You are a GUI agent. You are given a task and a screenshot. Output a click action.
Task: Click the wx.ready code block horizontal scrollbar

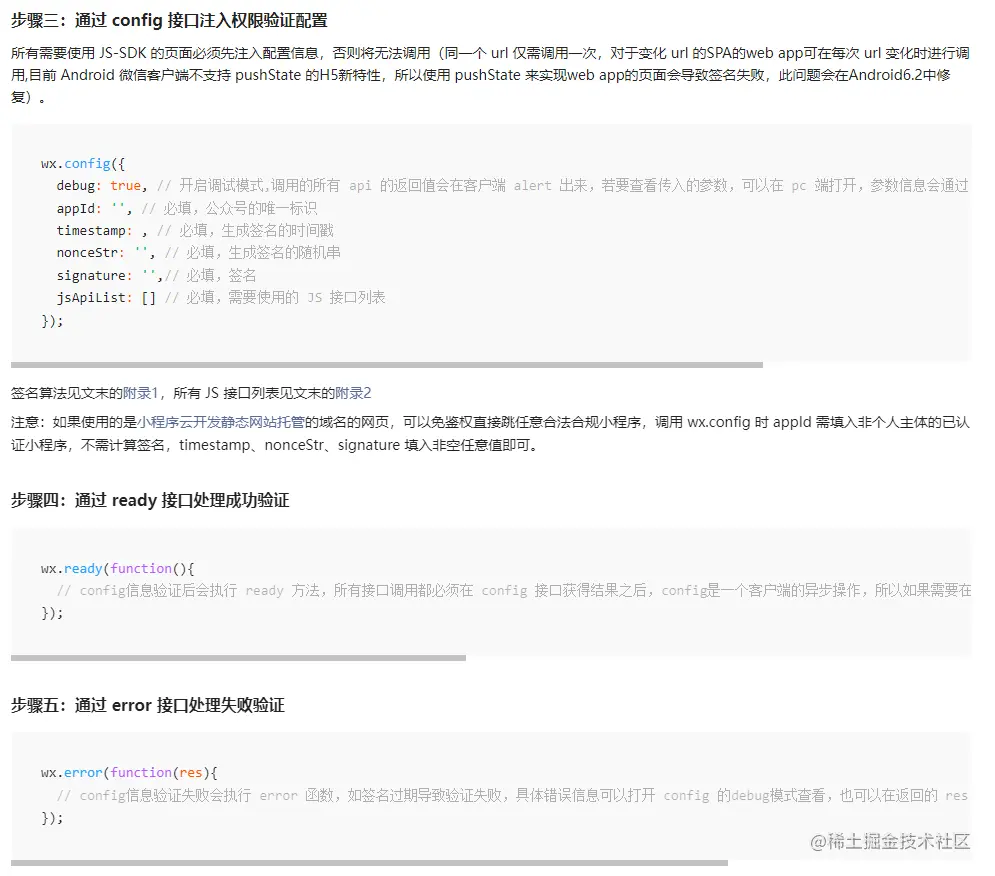tap(238, 658)
